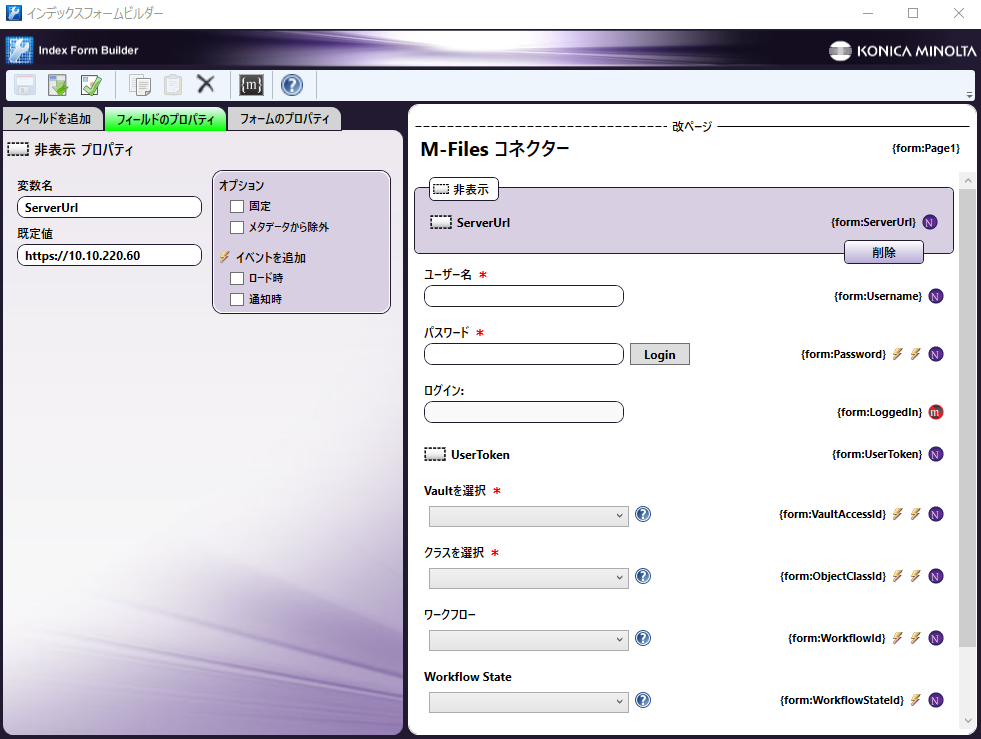The height and width of the screenshot is (739, 981).
Task: Click the Login button
Action: tap(659, 354)
